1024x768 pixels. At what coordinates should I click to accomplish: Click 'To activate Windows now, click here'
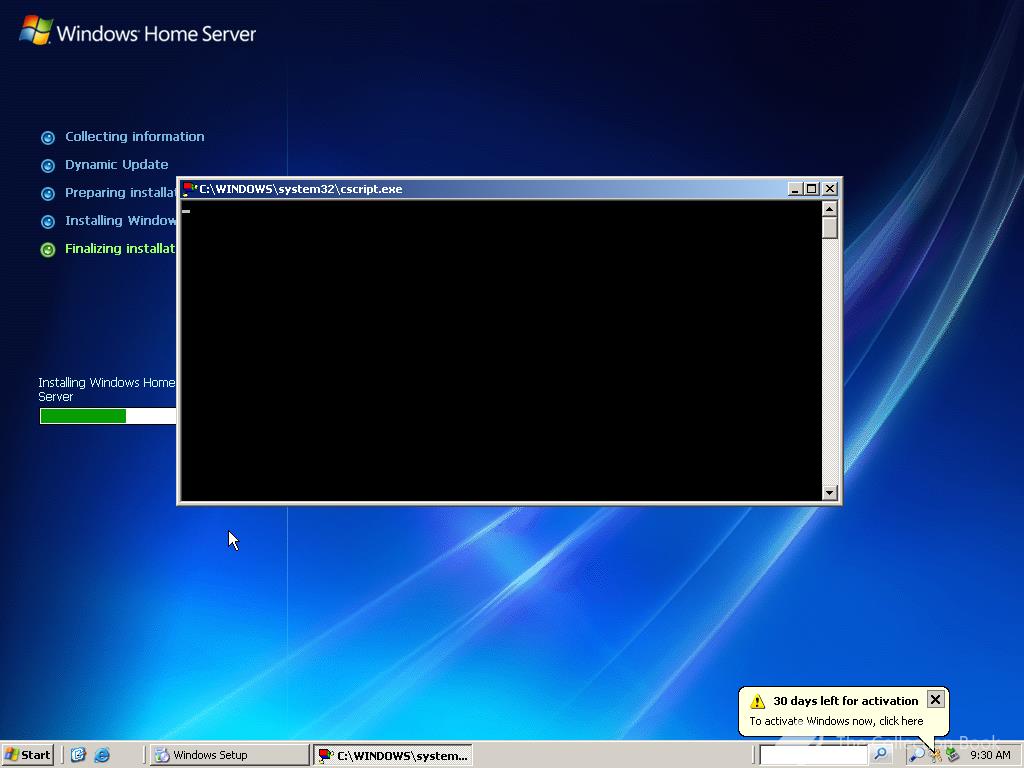tap(836, 721)
